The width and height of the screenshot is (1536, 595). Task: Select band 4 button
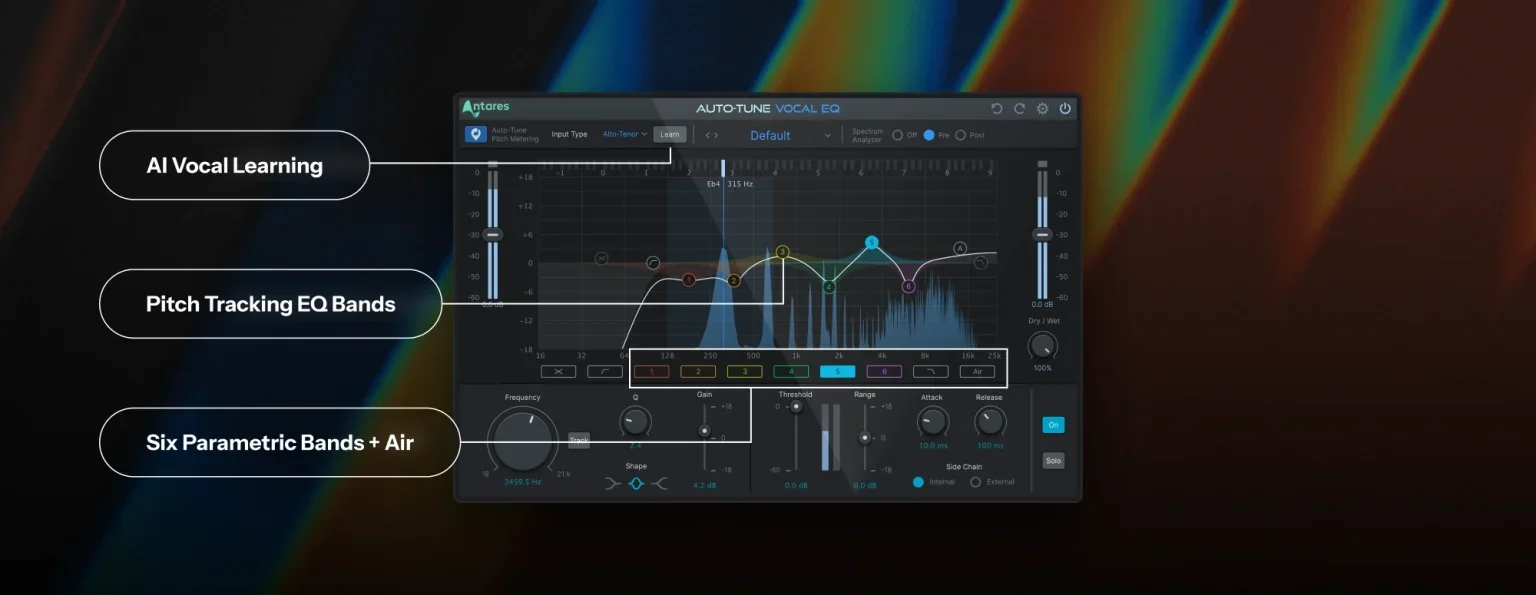[x=791, y=371]
